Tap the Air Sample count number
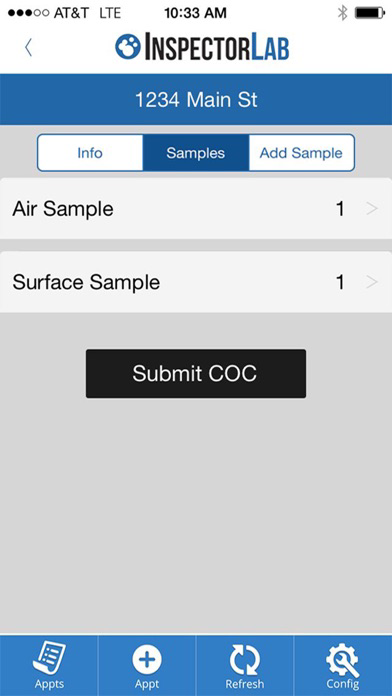The width and height of the screenshot is (392, 696). point(340,209)
